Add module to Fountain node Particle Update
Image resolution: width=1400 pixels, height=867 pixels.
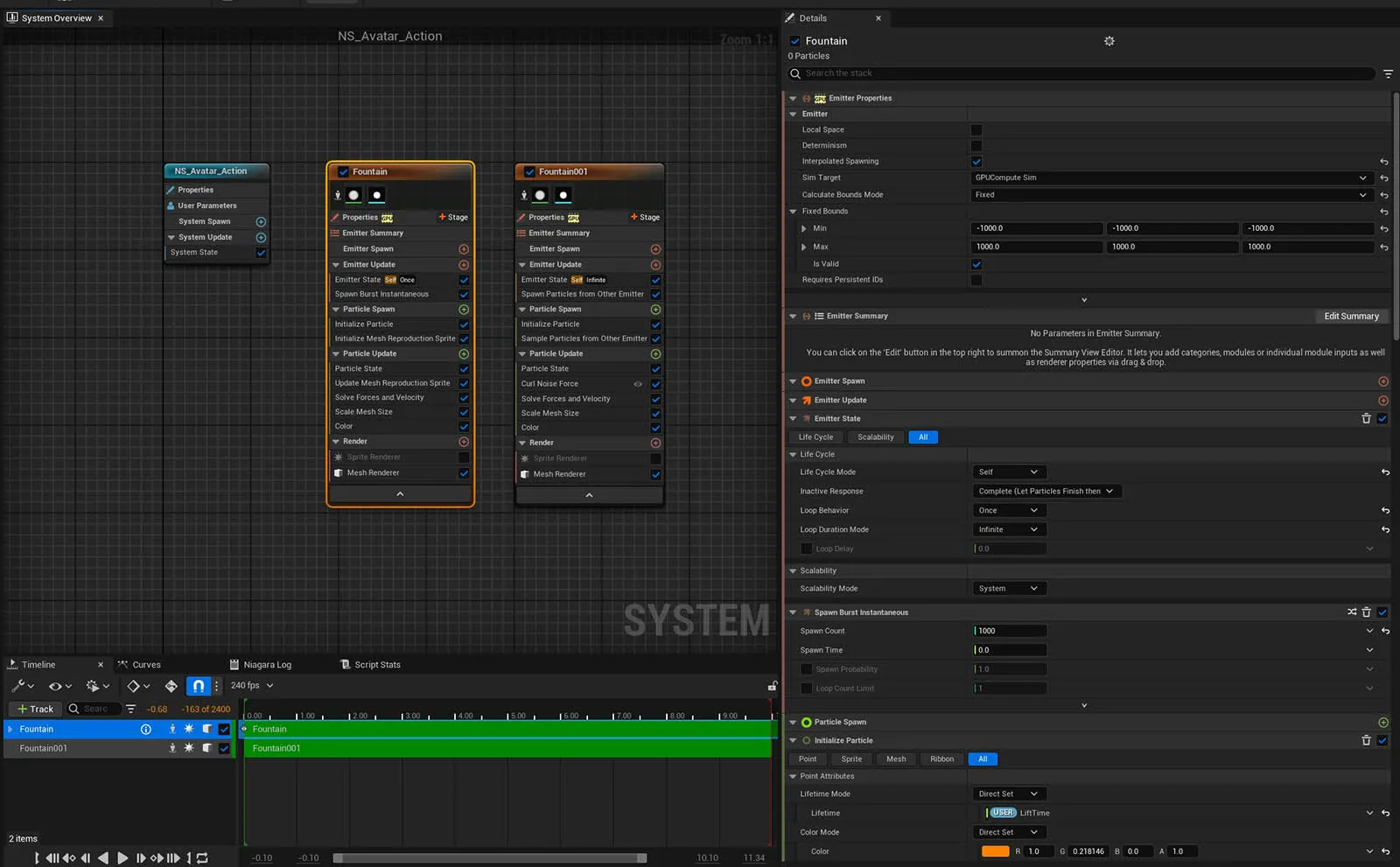[x=464, y=354]
